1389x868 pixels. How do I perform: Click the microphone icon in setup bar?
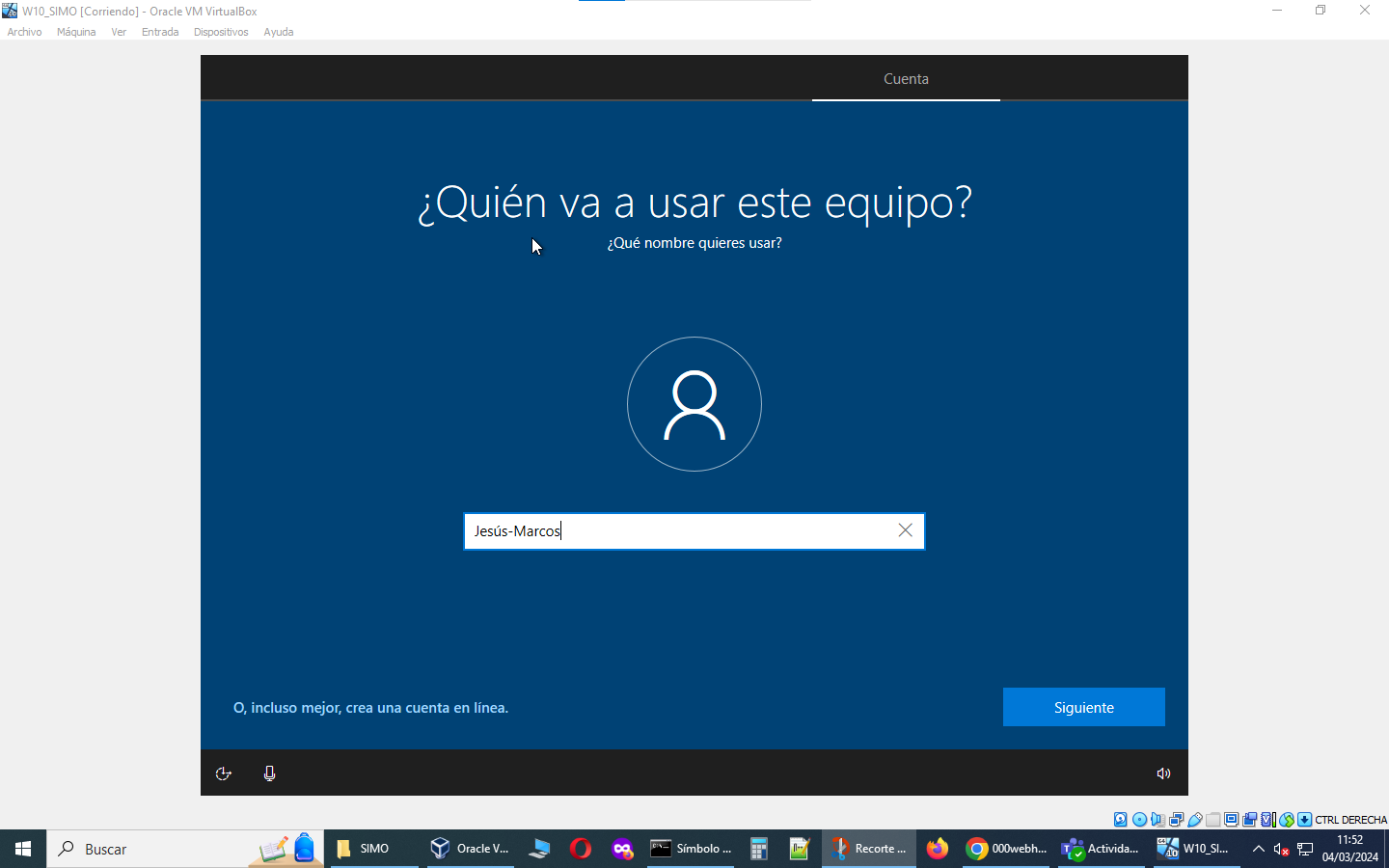point(269,773)
